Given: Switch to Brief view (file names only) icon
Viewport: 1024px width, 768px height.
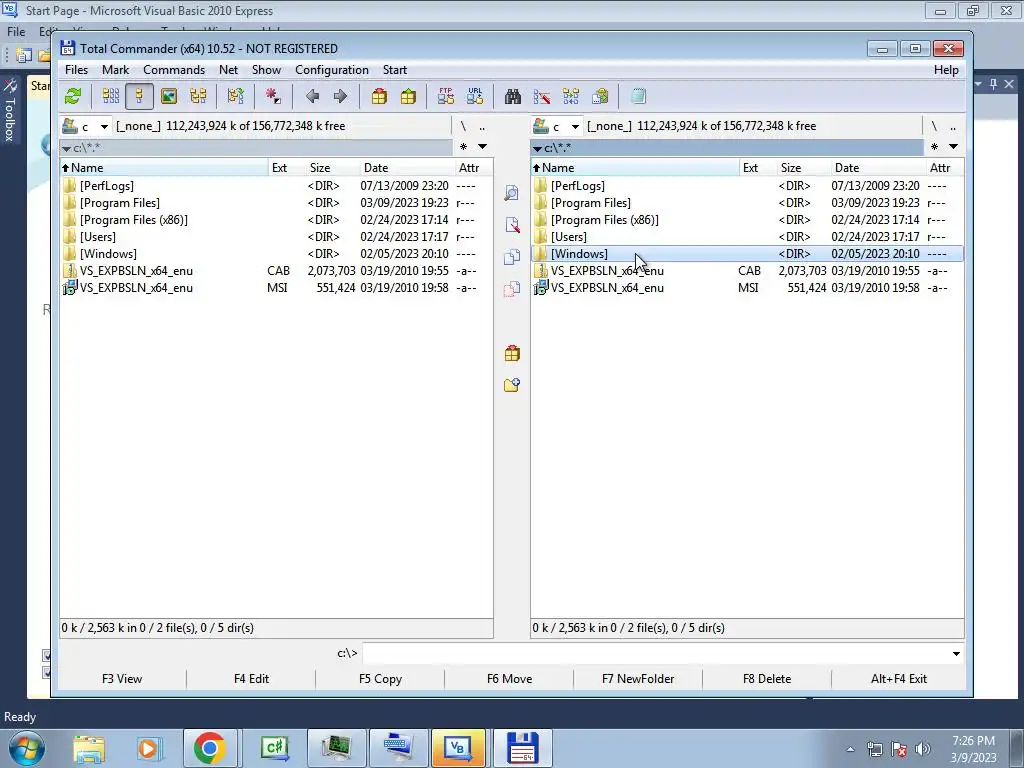Looking at the screenshot, I should [x=110, y=97].
